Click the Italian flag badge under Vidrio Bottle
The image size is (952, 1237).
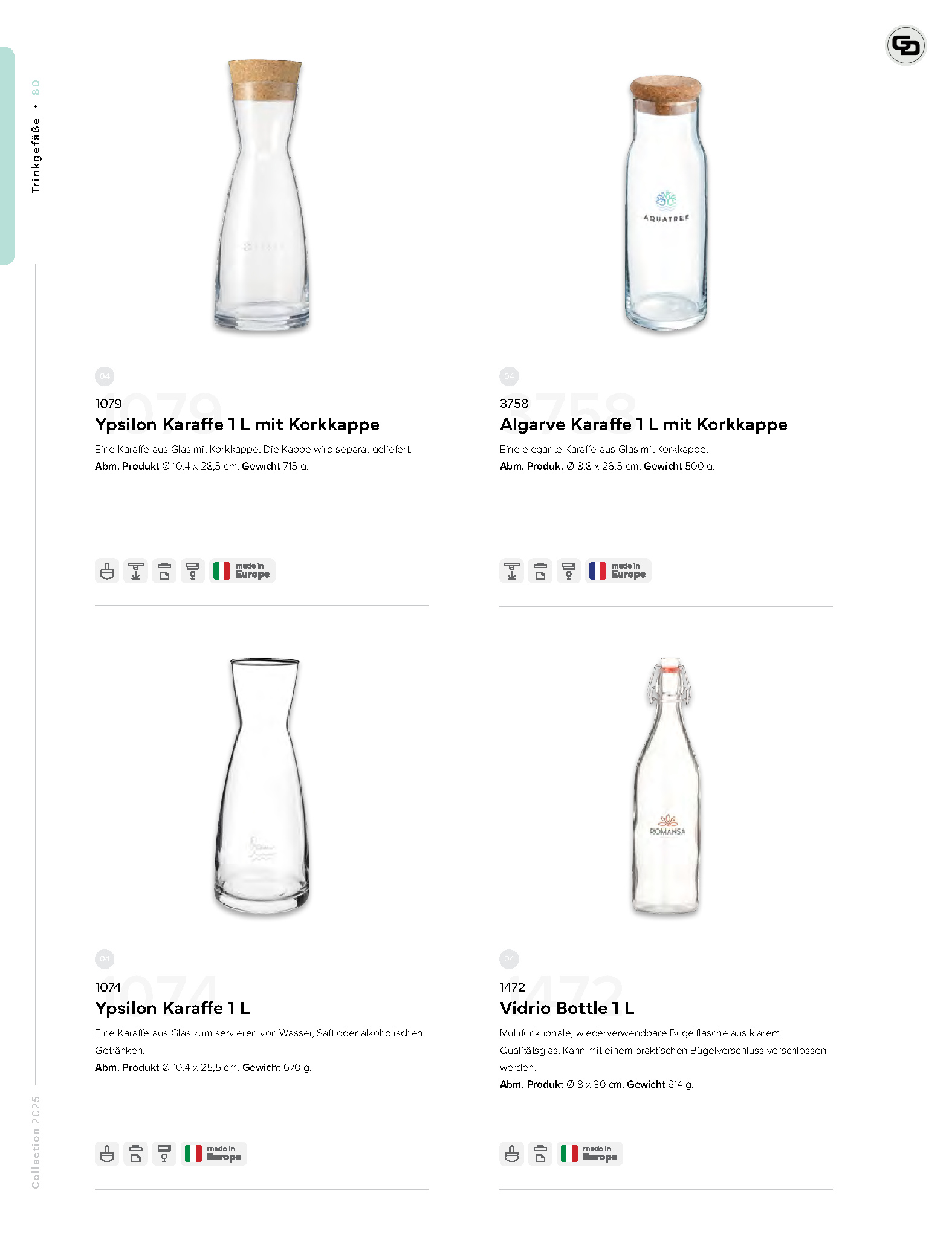(x=589, y=1154)
